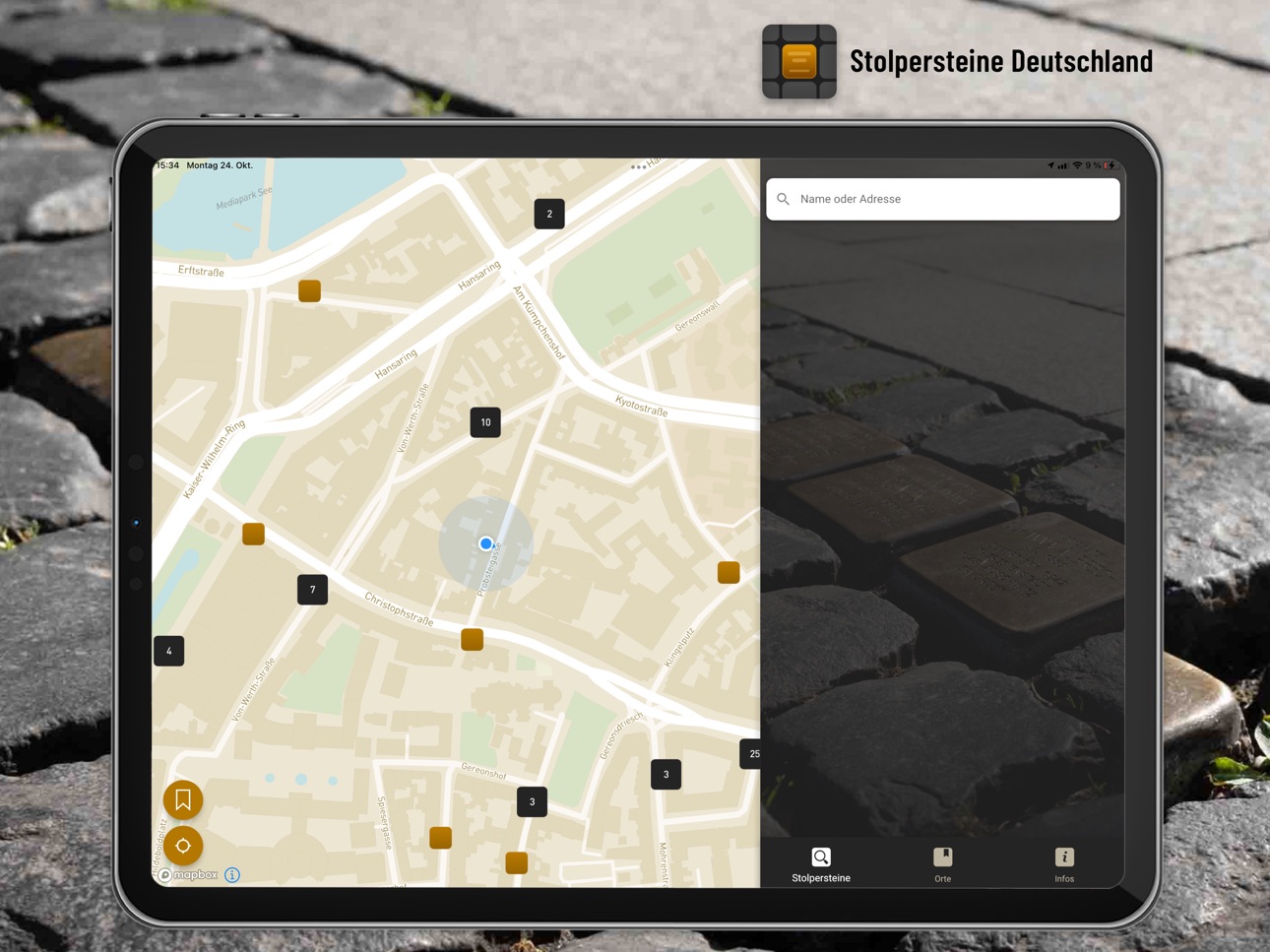Tap the magnifier icon in the search field
The height and width of the screenshot is (952, 1270).
point(784,199)
